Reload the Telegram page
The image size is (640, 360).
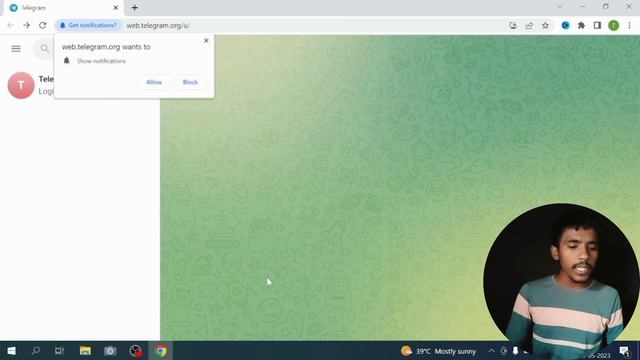coord(42,25)
